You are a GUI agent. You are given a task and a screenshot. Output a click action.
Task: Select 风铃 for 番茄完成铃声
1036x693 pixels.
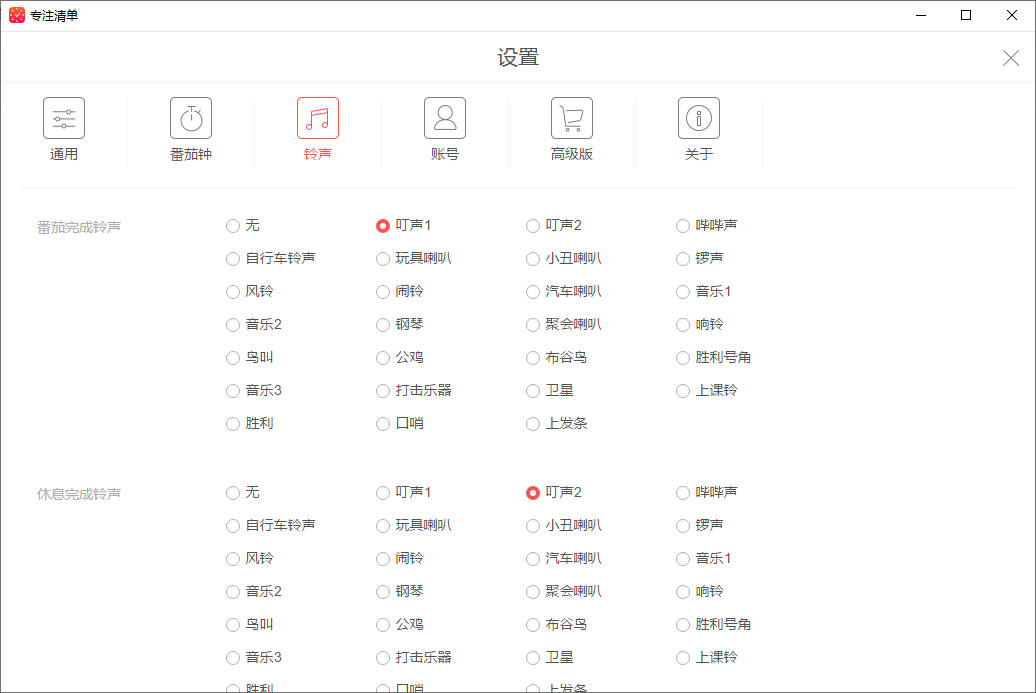tap(233, 292)
